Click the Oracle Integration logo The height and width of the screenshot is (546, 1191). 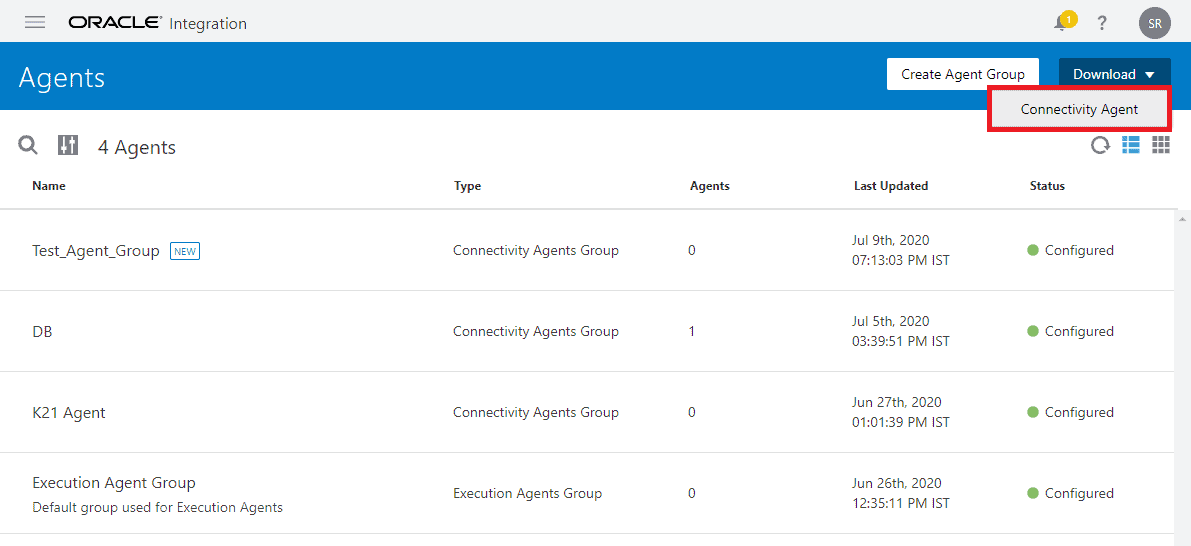tap(157, 24)
